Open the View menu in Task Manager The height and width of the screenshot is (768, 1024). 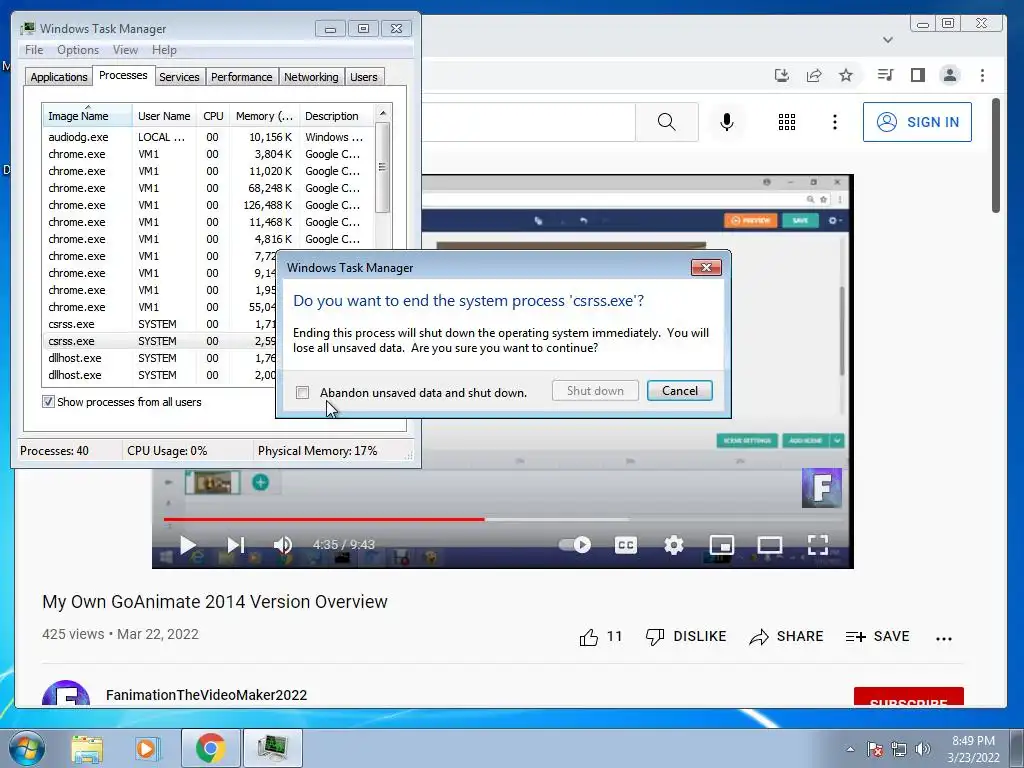coord(125,50)
